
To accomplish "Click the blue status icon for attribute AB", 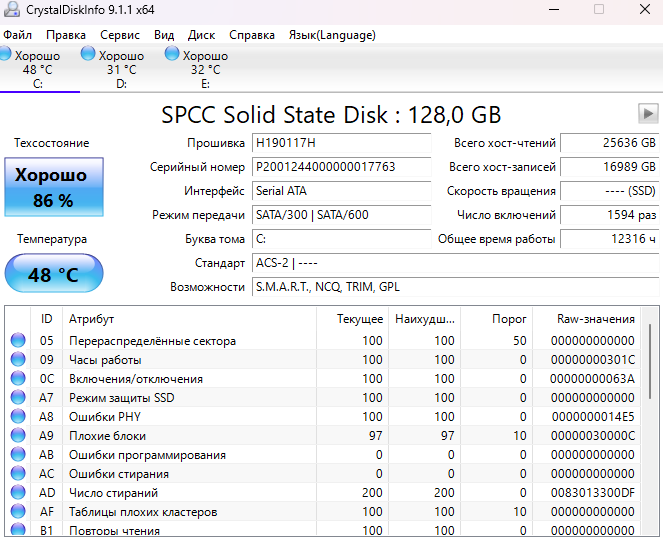I will [x=18, y=454].
